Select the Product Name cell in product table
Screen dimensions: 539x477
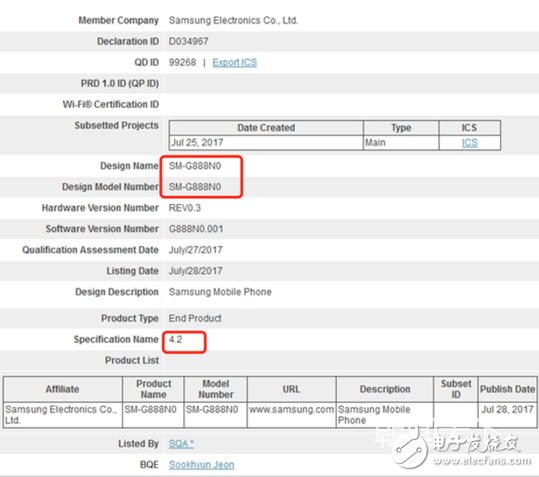153,415
